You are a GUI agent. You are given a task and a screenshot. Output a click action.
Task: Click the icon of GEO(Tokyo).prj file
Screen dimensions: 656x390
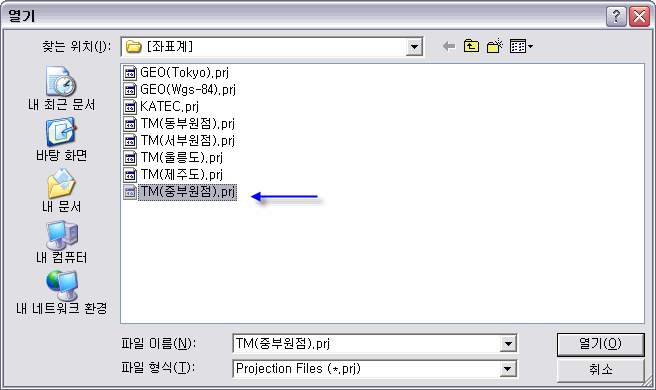click(130, 73)
